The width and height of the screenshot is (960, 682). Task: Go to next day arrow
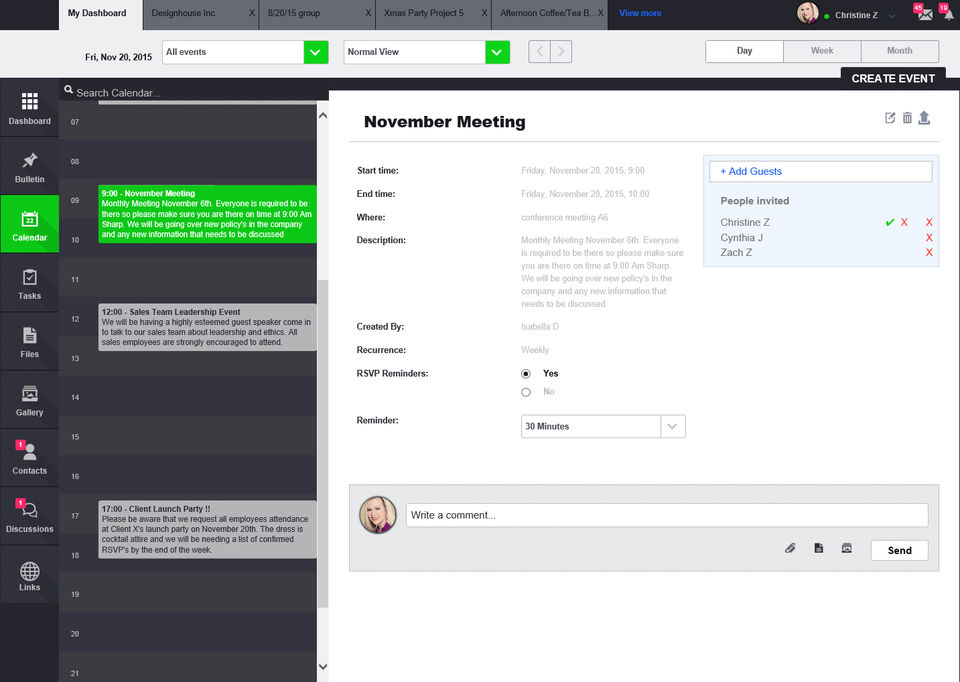561,51
